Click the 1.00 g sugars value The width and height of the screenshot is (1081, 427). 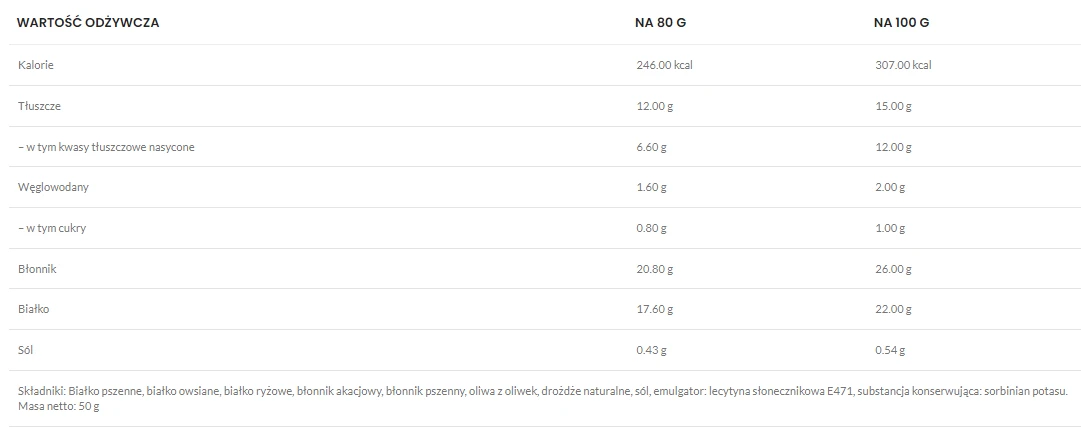(890, 228)
